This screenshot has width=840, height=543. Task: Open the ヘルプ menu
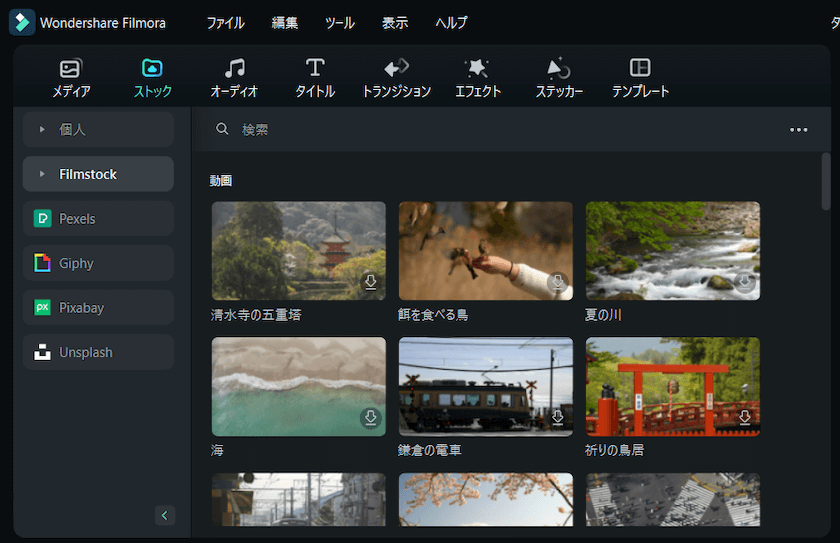tap(451, 22)
